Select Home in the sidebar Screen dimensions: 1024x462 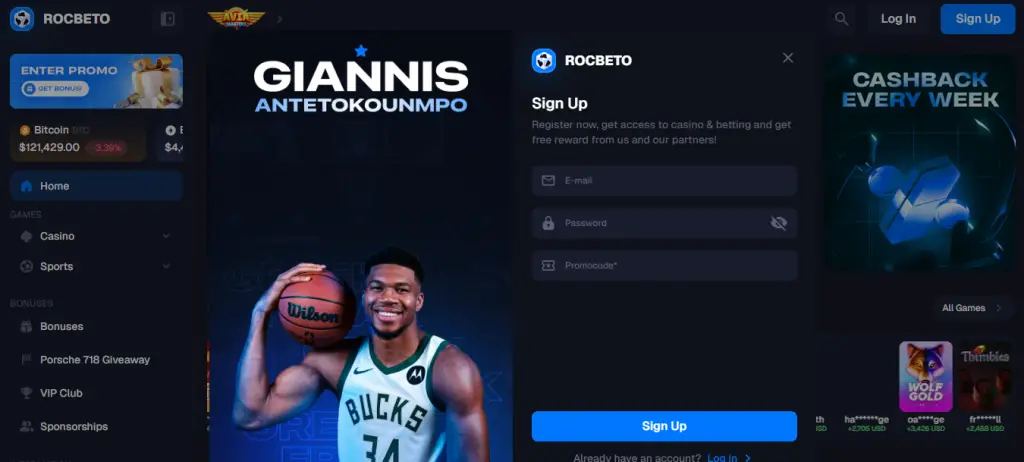(96, 186)
